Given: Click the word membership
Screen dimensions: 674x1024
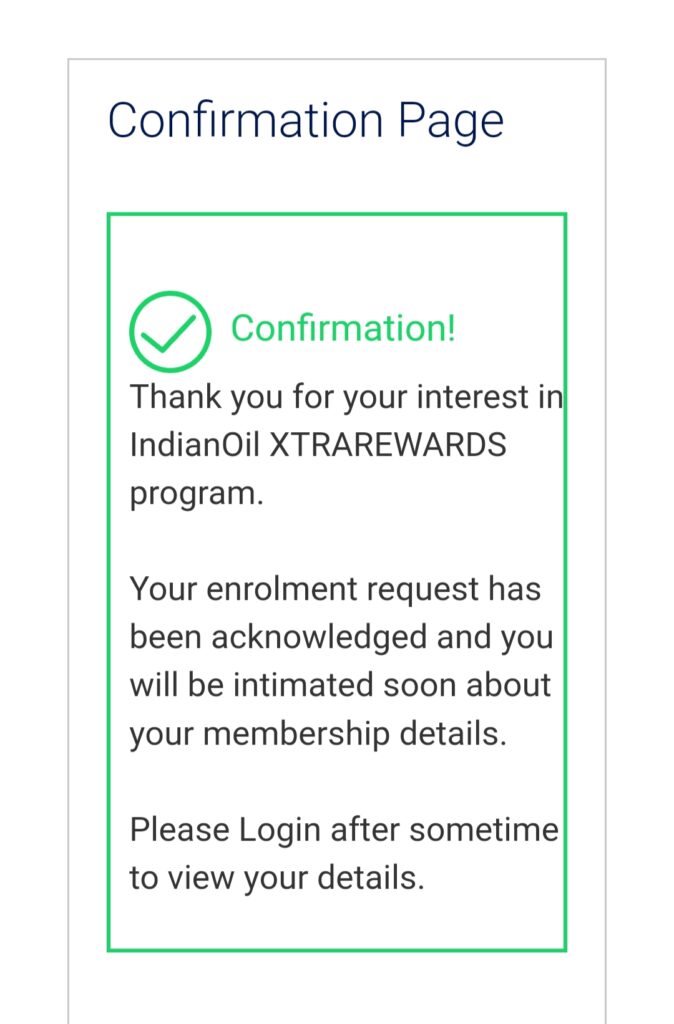Looking at the screenshot, I should tap(297, 735).
